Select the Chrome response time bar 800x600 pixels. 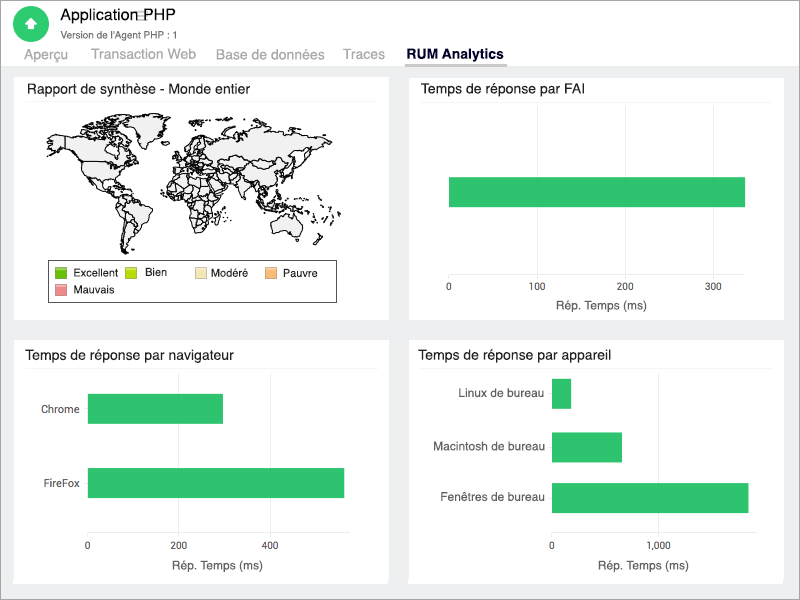[x=155, y=409]
